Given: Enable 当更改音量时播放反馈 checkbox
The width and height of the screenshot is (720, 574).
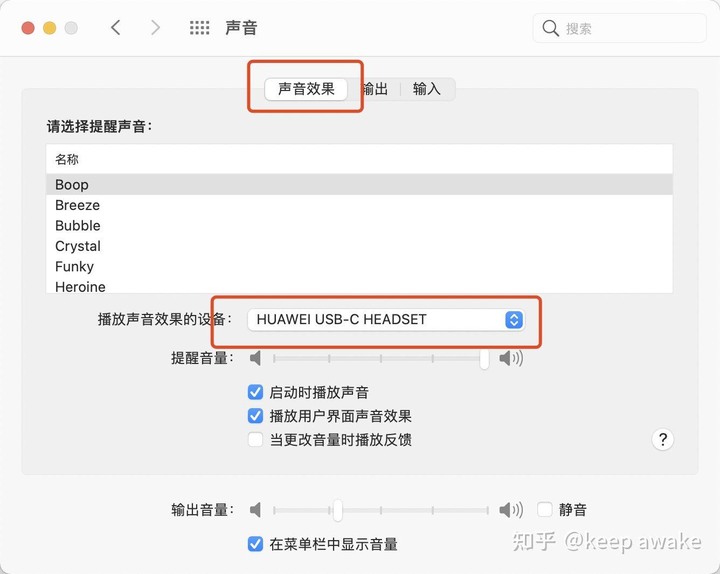Looking at the screenshot, I should 255,440.
